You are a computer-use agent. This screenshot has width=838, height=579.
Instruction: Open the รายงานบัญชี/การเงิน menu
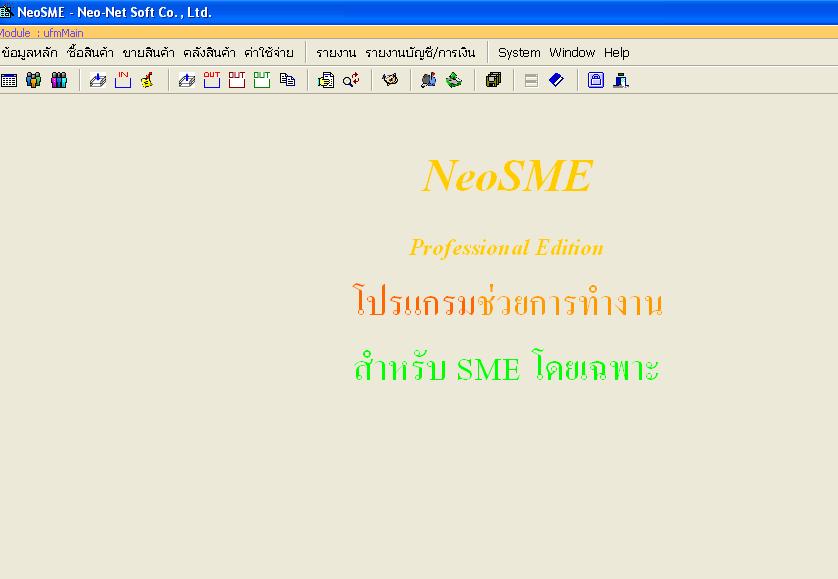(x=420, y=53)
